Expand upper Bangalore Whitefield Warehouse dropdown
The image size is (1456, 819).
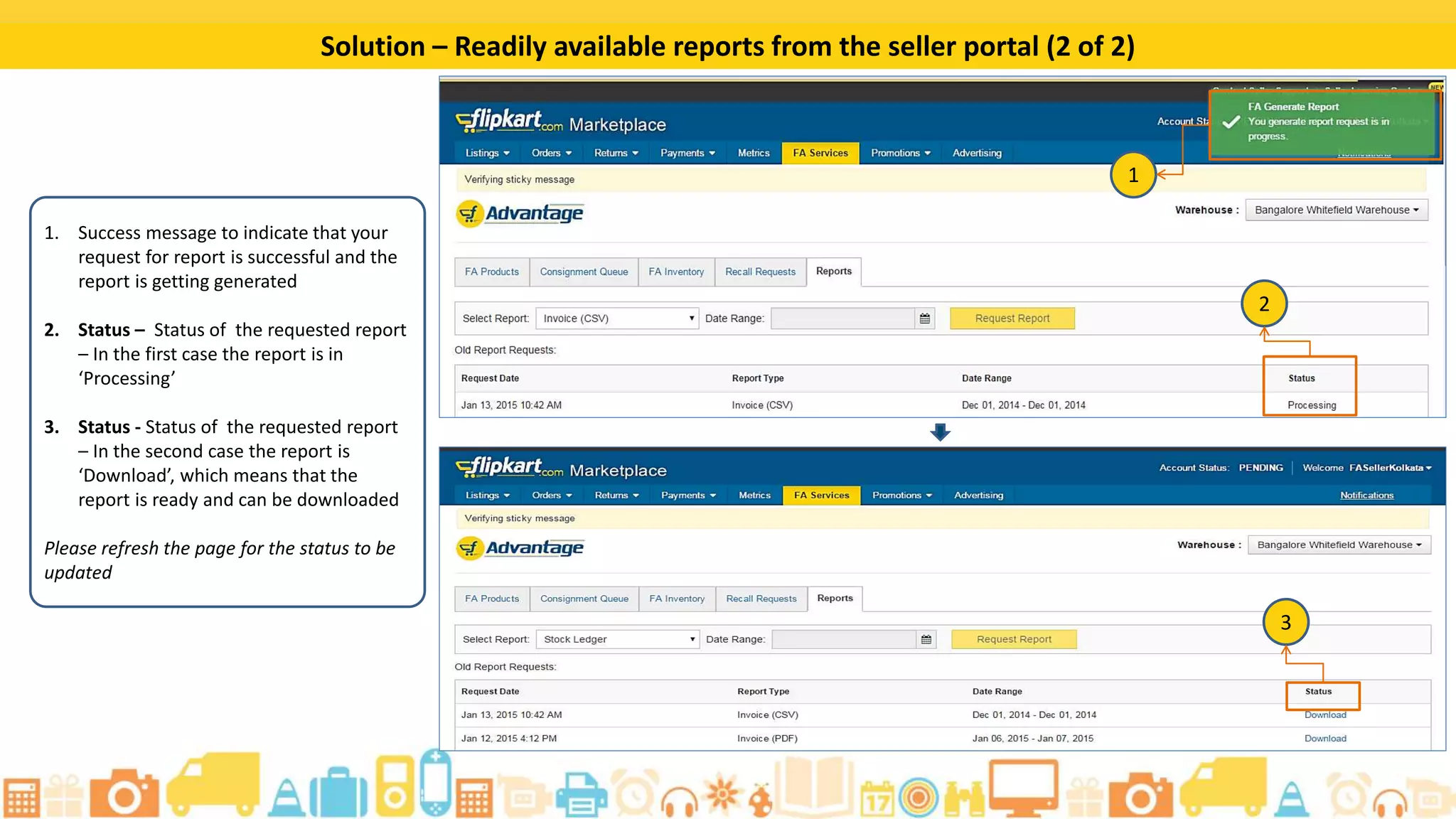click(1336, 210)
